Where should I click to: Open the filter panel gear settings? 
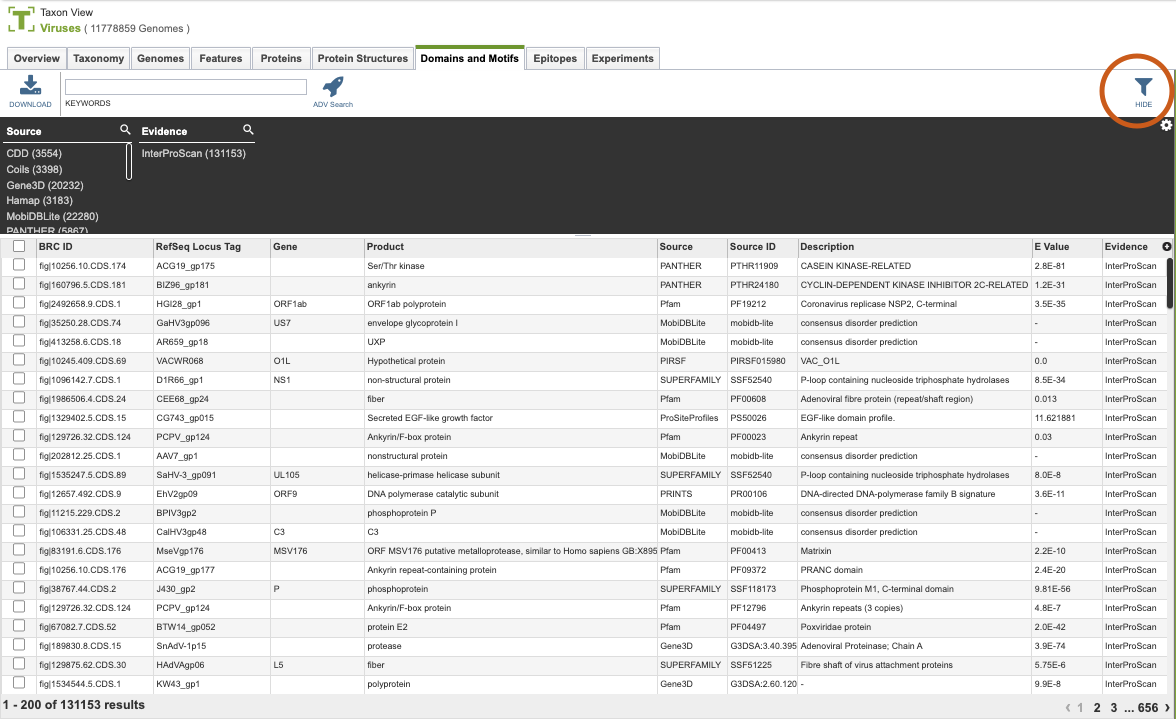pyautogui.click(x=1166, y=125)
